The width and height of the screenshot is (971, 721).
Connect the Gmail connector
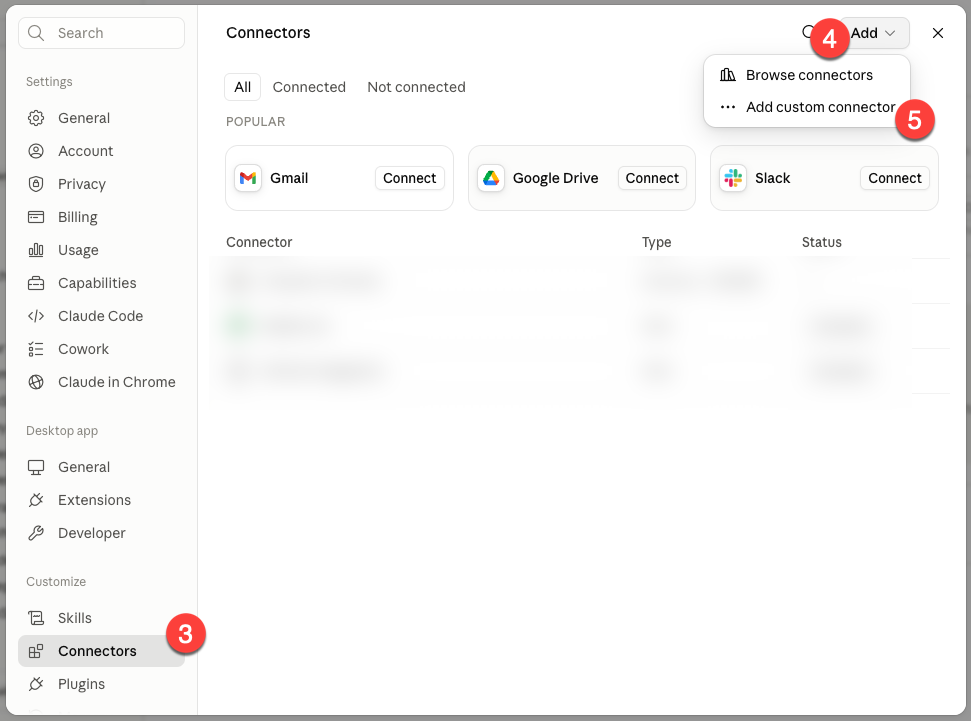pyautogui.click(x=409, y=178)
